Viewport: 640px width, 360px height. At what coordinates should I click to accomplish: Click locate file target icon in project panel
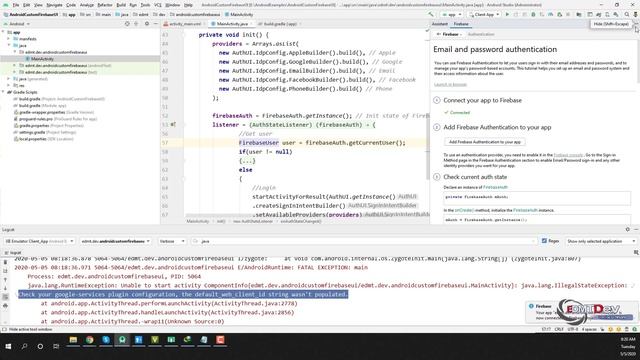coord(127,24)
